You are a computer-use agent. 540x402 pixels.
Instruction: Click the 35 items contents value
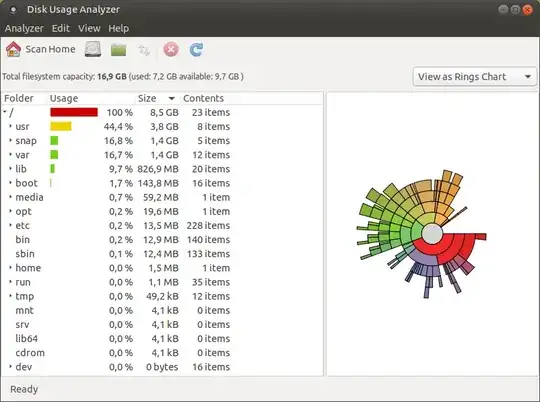tap(211, 282)
